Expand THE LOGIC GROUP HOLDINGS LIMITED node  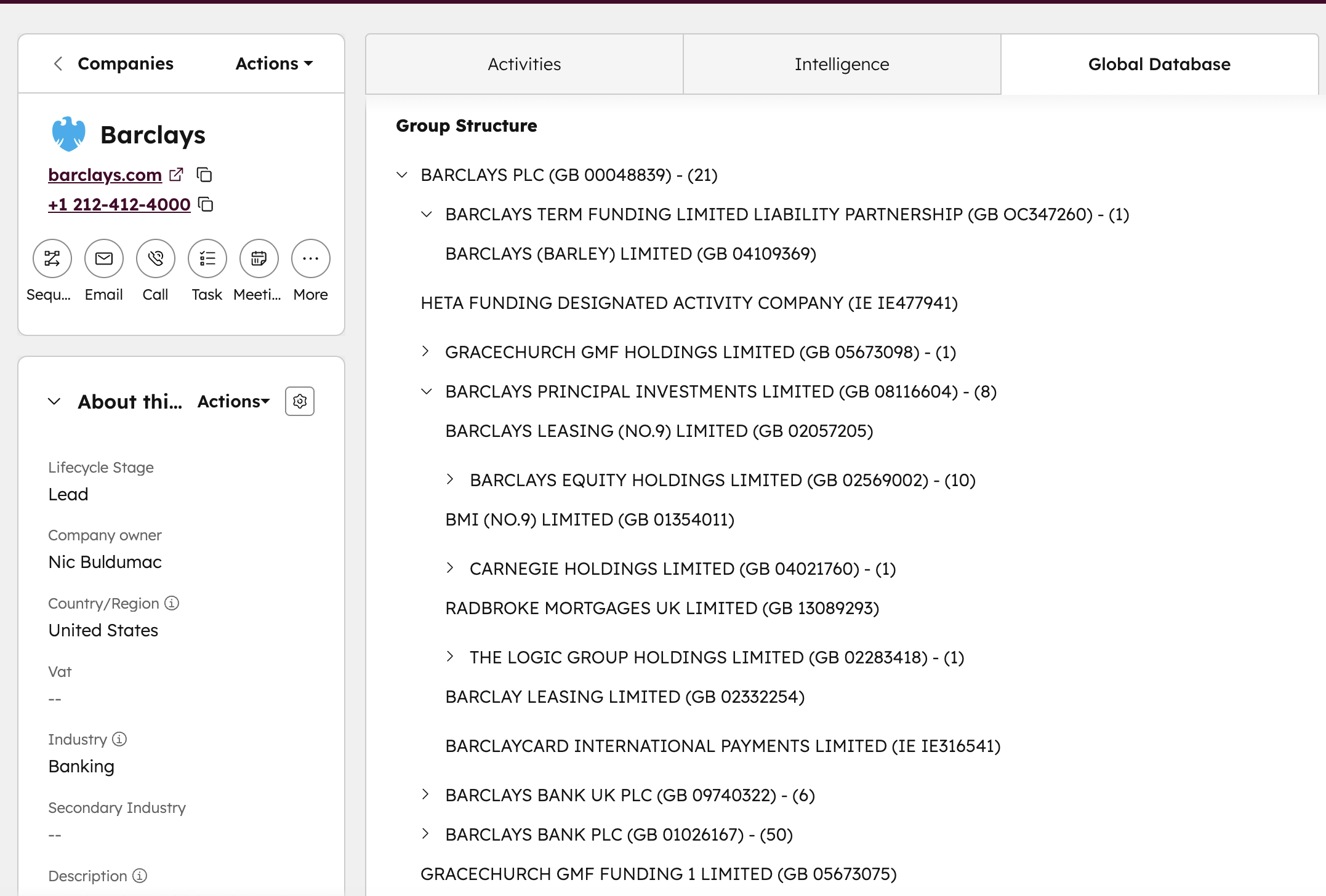450,657
